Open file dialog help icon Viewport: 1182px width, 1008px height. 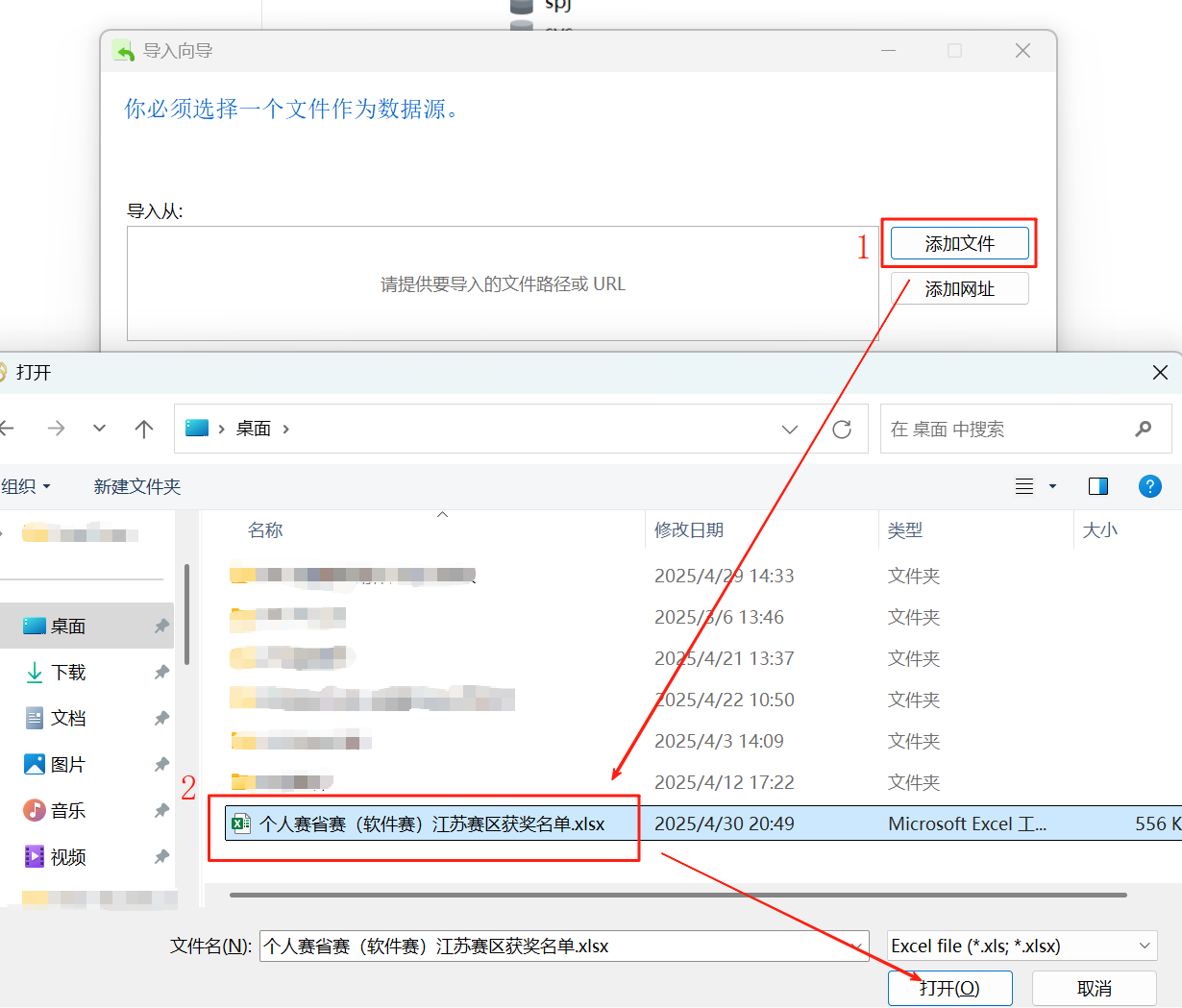tap(1149, 486)
